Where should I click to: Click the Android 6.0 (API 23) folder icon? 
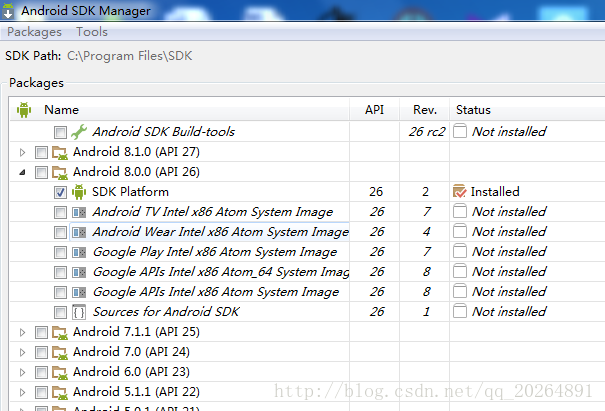click(60, 372)
